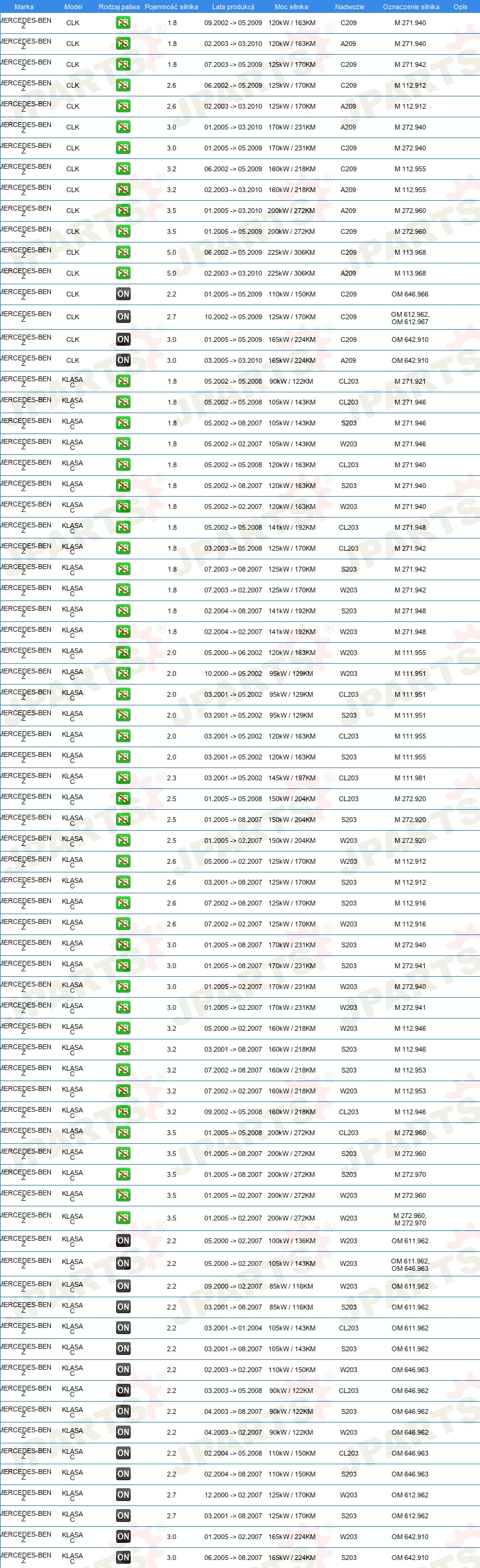Click the "145kW / 197KM" power cell
The height and width of the screenshot is (1568, 480).
292,778
